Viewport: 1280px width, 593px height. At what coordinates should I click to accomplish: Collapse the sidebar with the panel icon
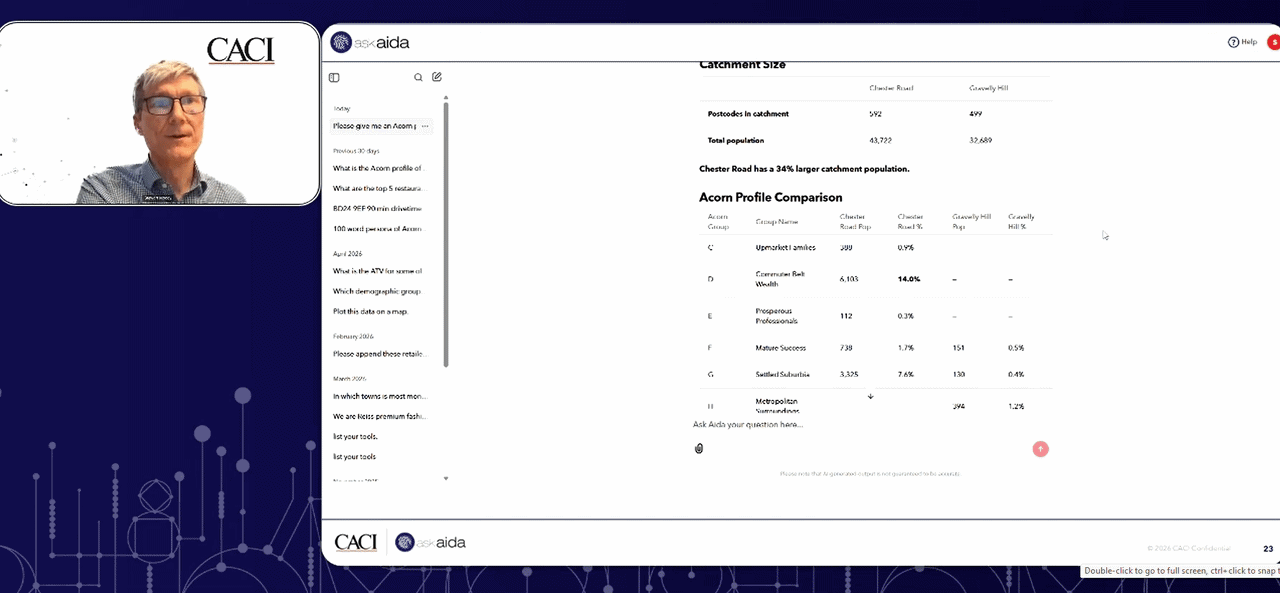pos(334,77)
